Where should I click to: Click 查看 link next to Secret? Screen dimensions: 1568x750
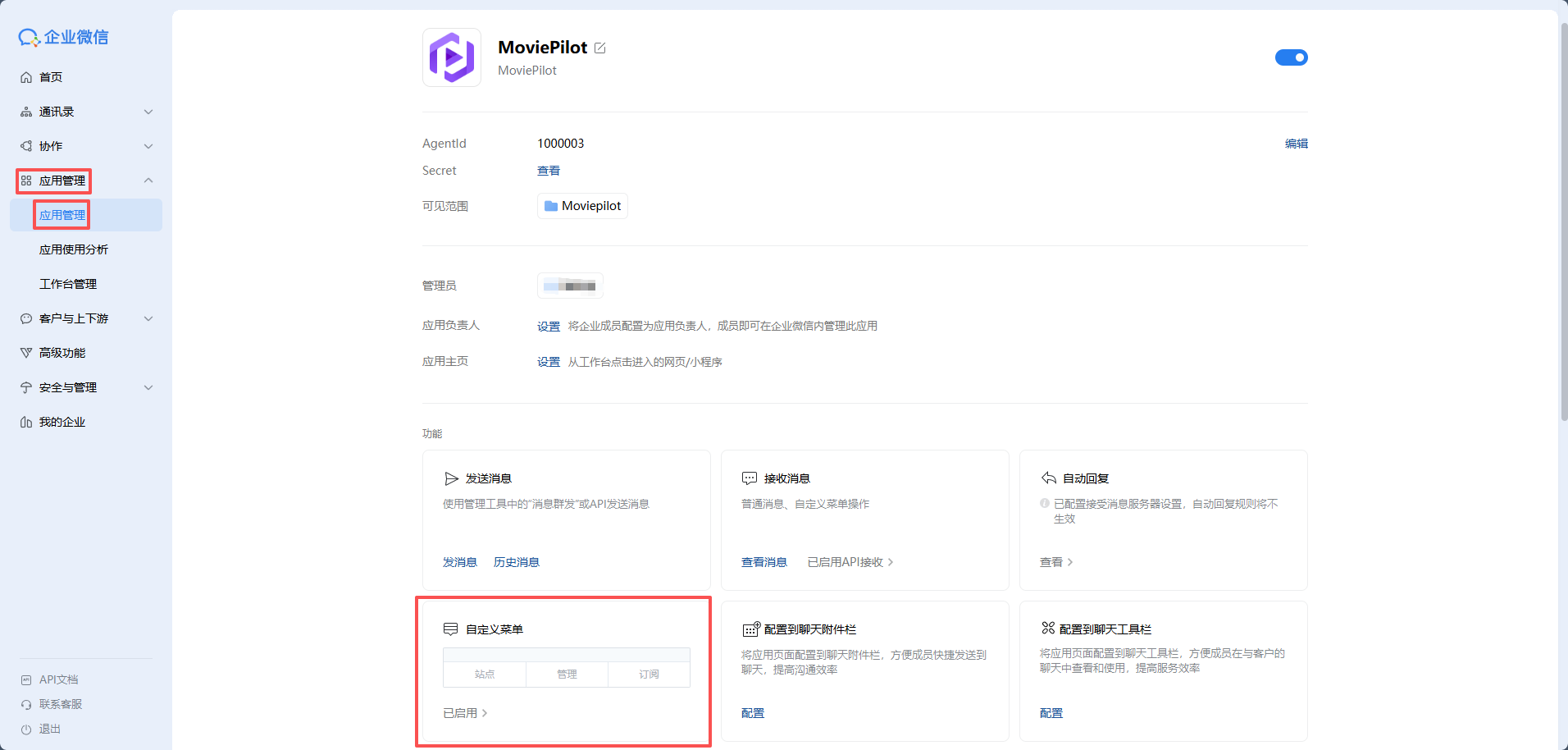pyautogui.click(x=549, y=171)
